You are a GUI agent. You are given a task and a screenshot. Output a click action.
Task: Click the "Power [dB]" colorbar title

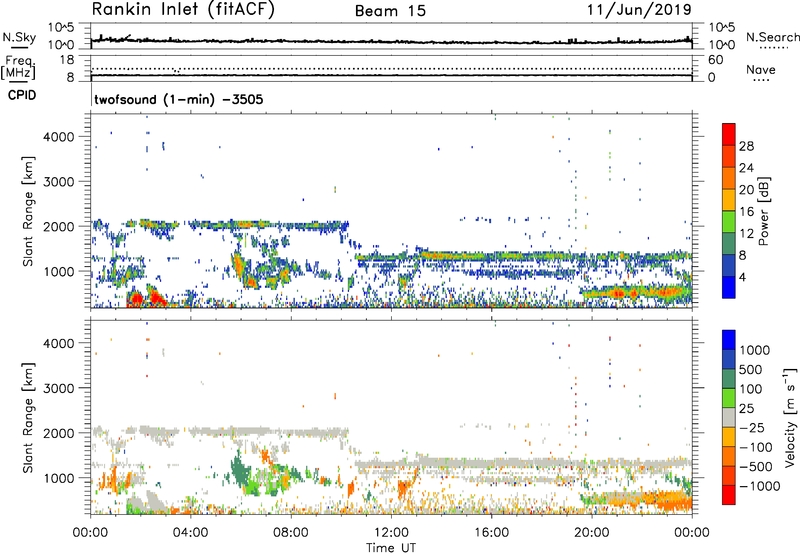(x=764, y=211)
